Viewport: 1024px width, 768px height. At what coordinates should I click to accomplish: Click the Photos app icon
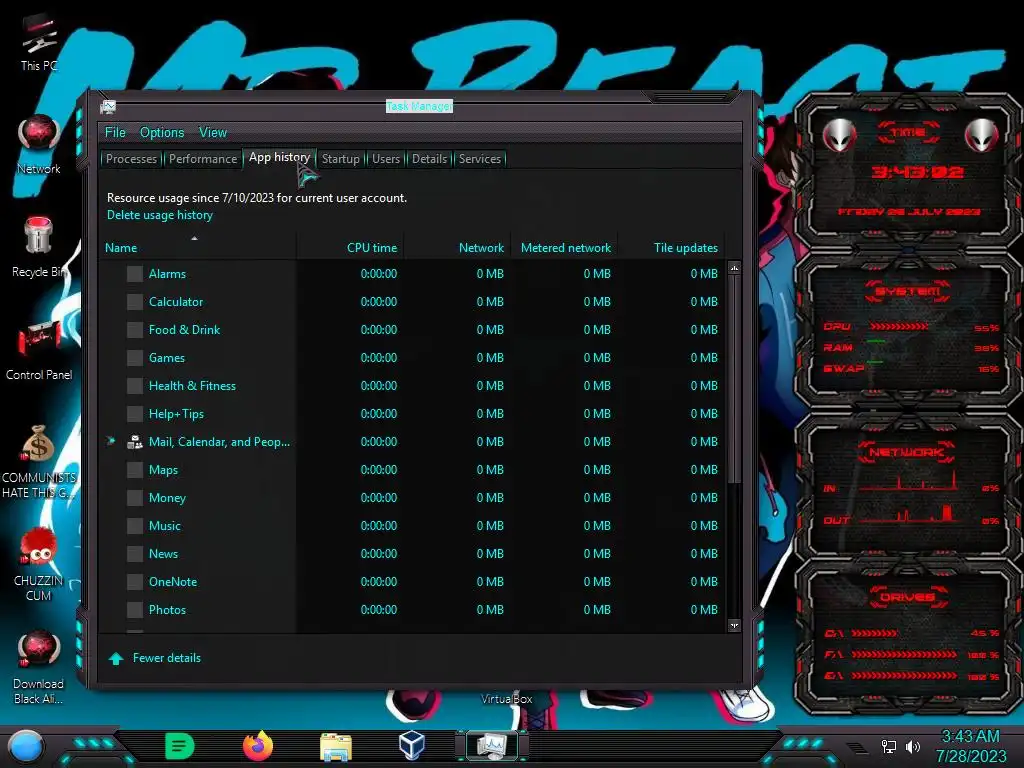pyautogui.click(x=135, y=610)
